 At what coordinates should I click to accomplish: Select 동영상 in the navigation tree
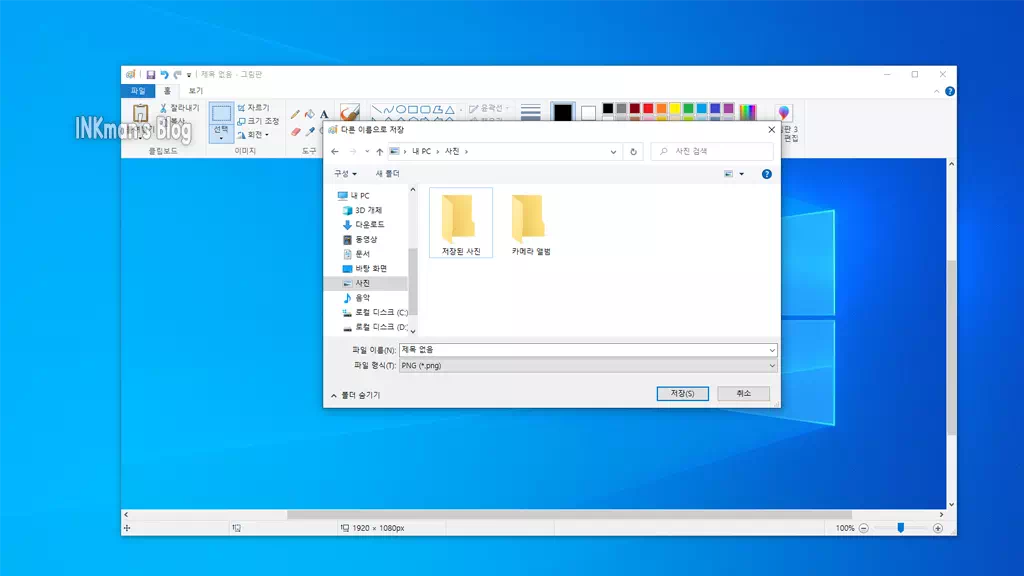[360, 240]
